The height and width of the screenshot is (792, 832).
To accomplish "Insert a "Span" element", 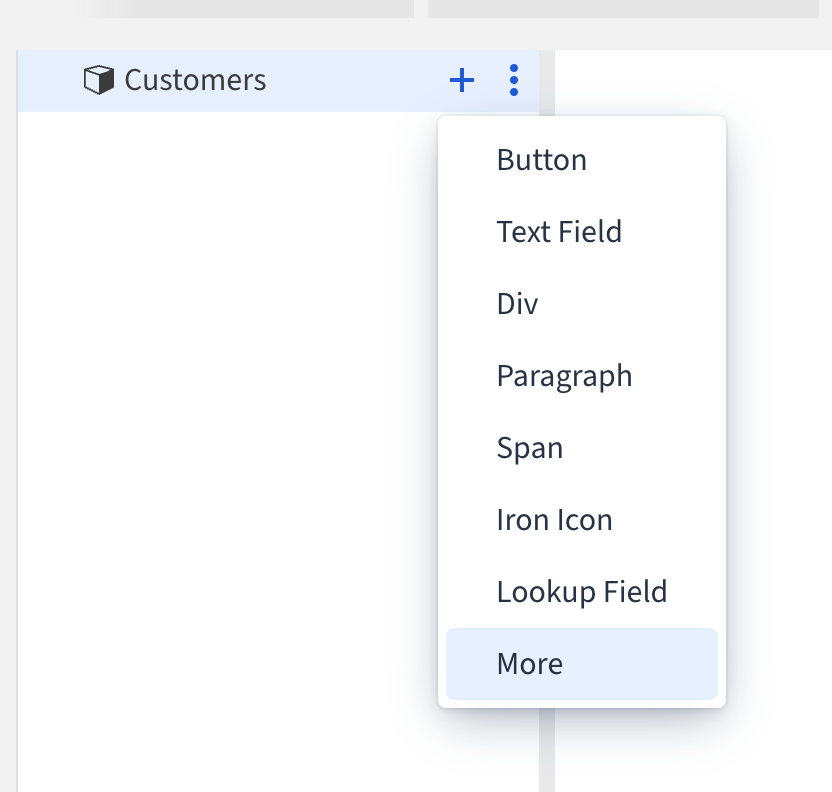I will pos(530,447).
